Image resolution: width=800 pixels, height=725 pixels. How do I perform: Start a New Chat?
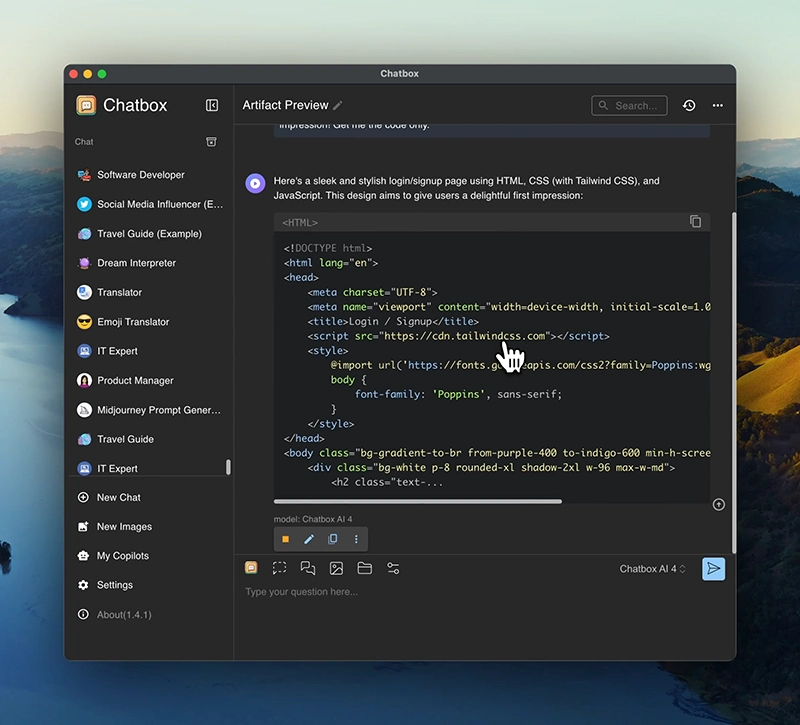pyautogui.click(x=148, y=497)
